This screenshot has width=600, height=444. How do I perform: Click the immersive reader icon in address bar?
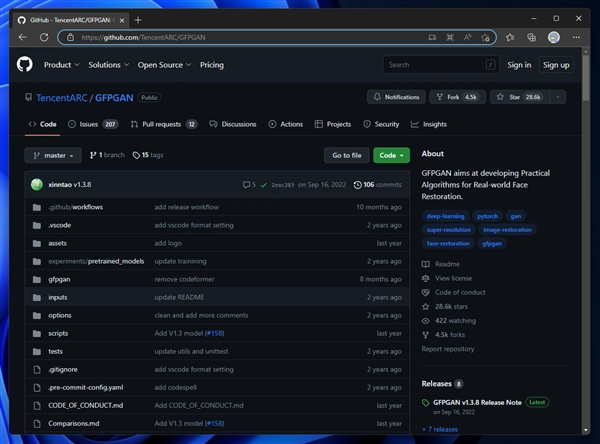(x=450, y=37)
